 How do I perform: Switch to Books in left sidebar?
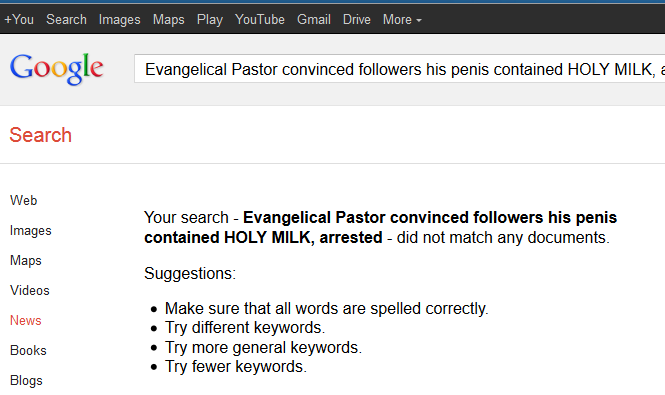click(x=28, y=350)
